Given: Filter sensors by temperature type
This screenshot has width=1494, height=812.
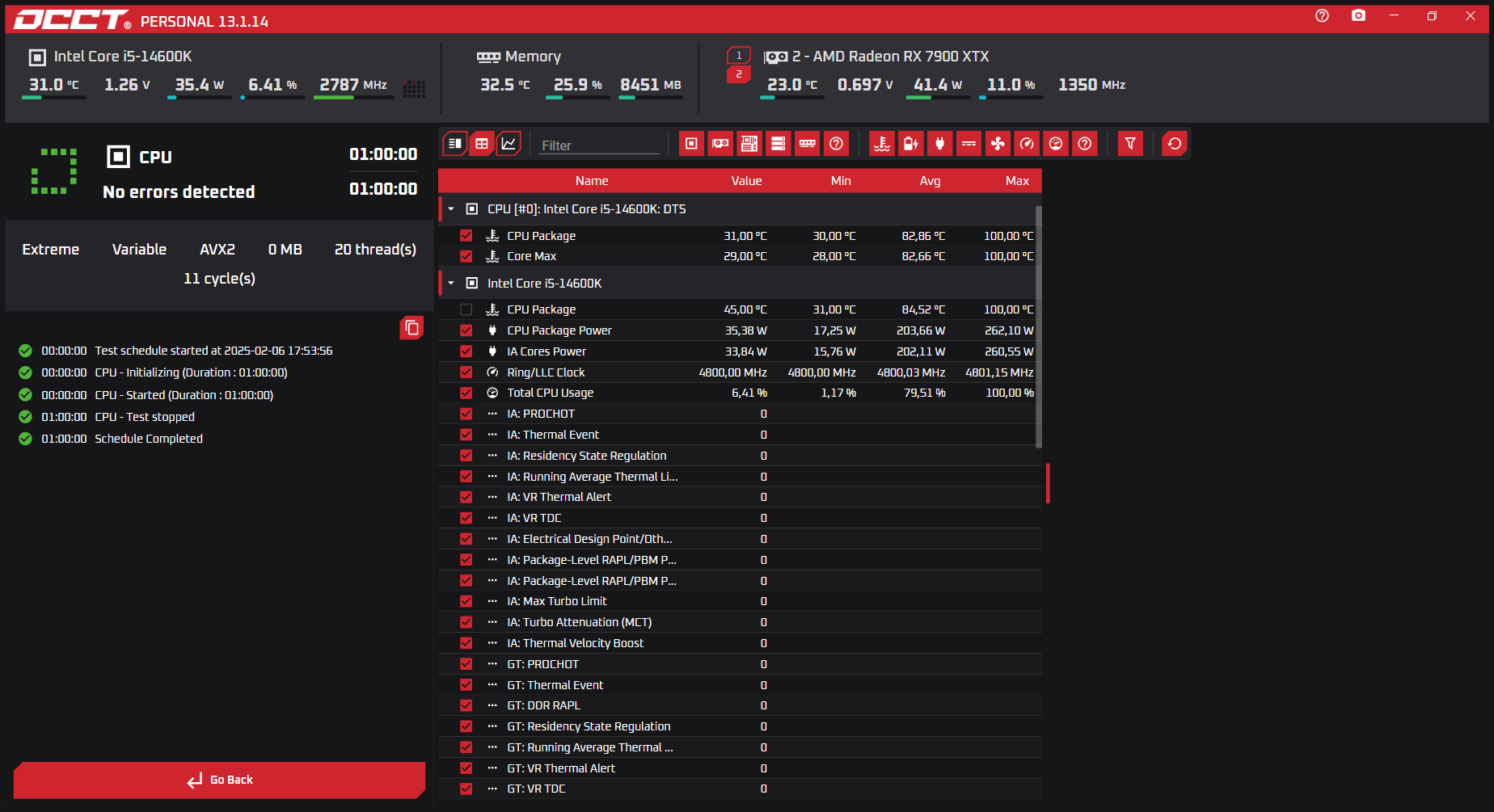Looking at the screenshot, I should (882, 144).
